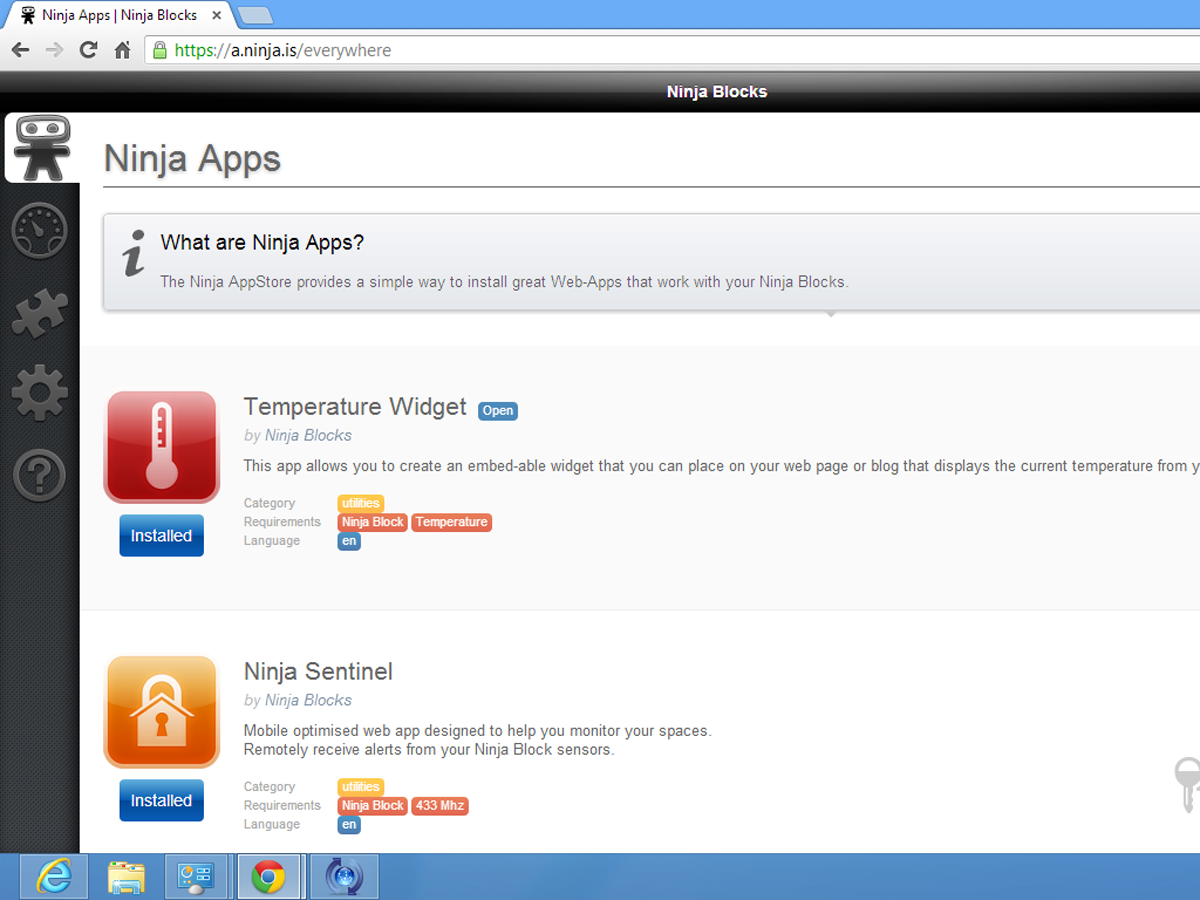1200x900 pixels.
Task: Click Installed button under Temperature Widget
Action: [161, 536]
